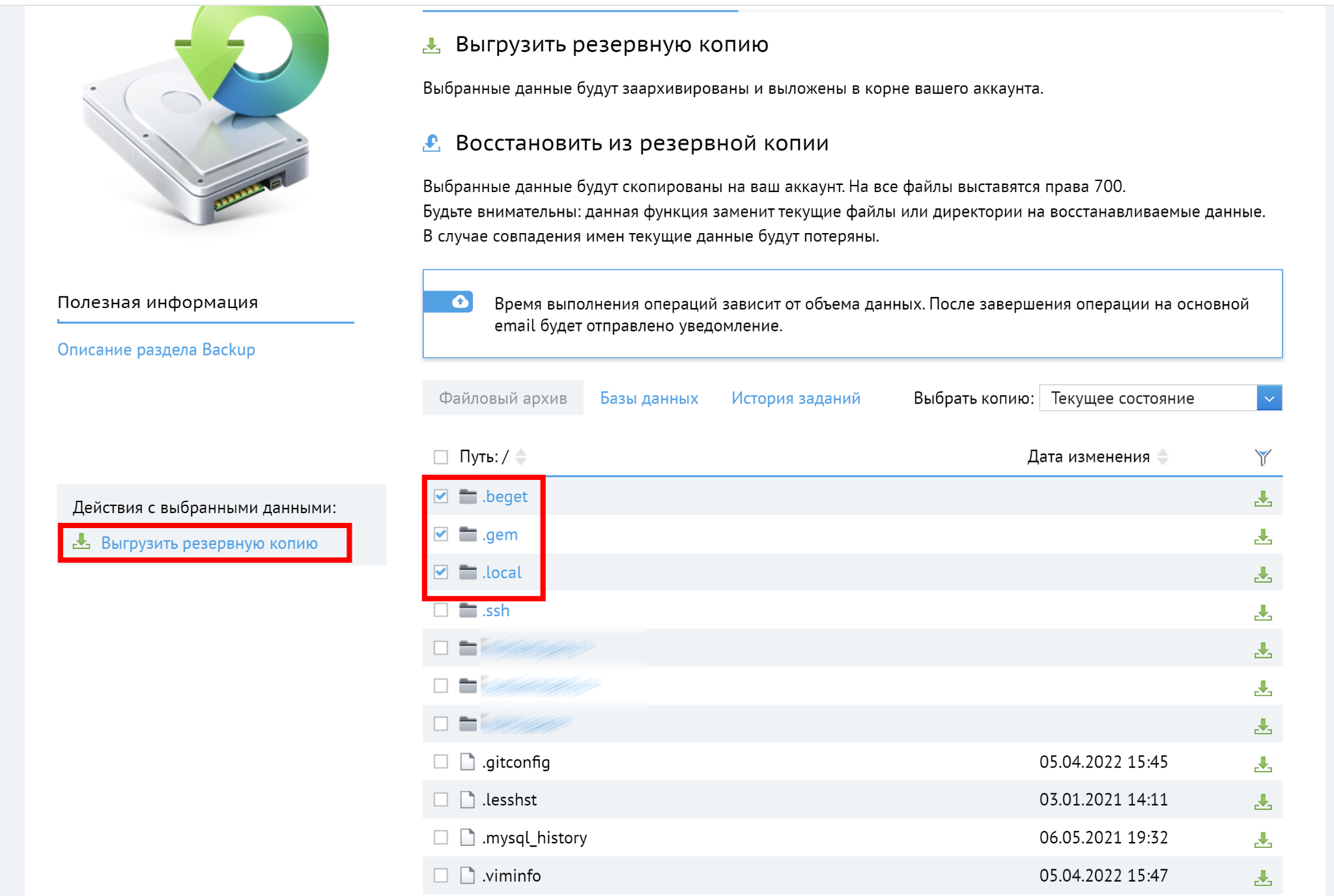Check the .gitconfig file checkbox

click(x=441, y=762)
